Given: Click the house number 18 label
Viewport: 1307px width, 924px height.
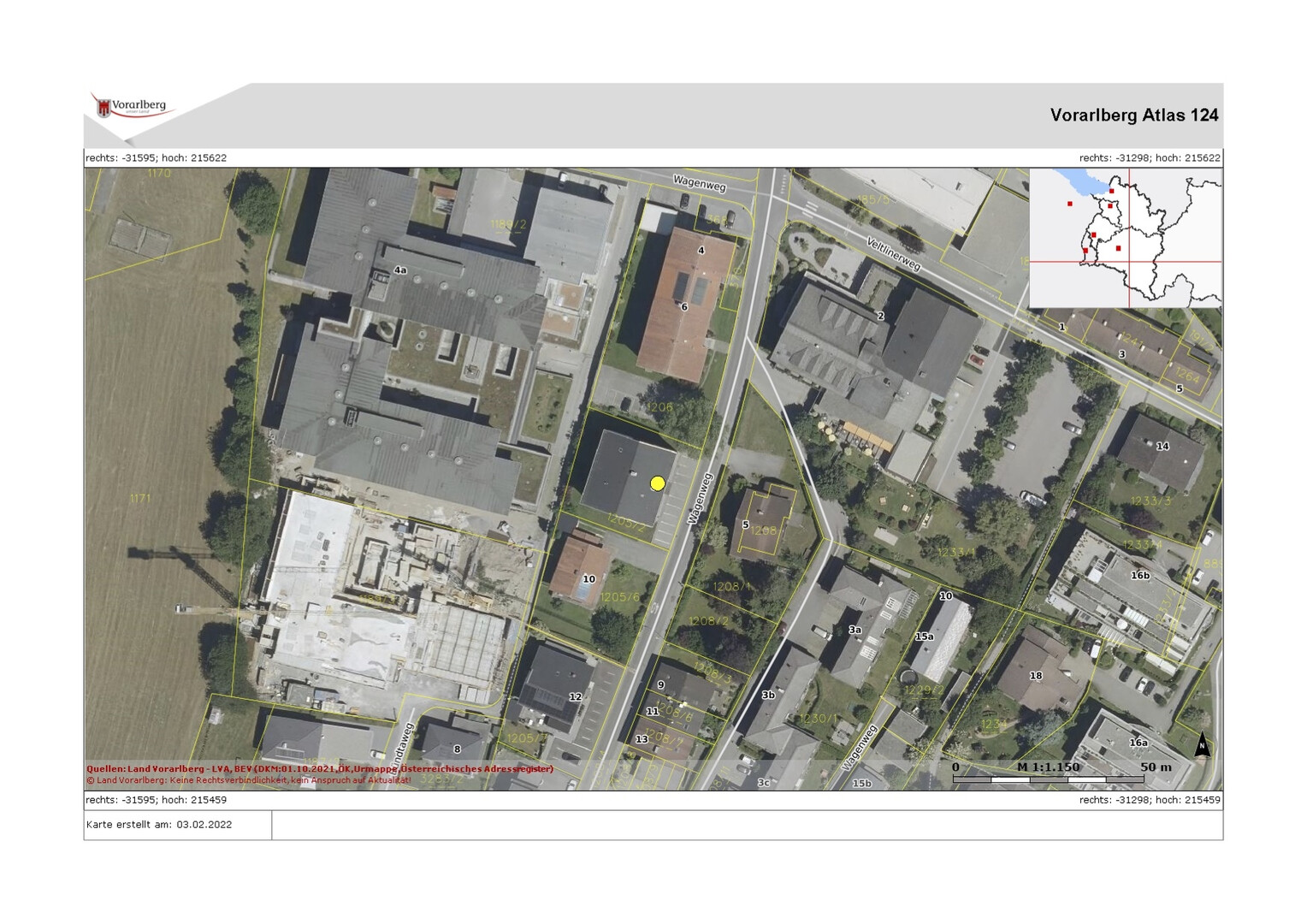Looking at the screenshot, I should pos(1036,676).
